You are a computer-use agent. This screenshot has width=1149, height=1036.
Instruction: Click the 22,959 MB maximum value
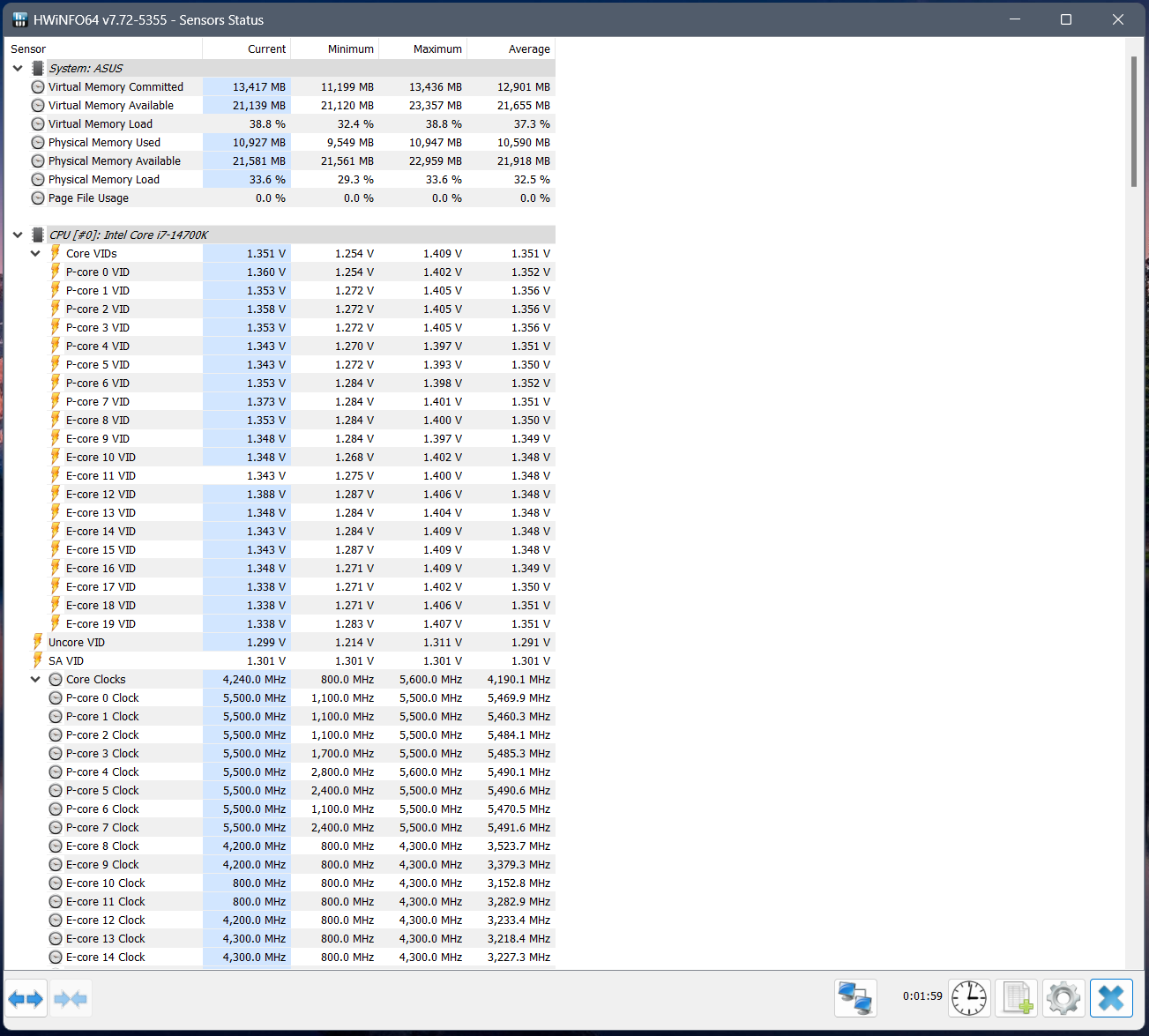[436, 160]
